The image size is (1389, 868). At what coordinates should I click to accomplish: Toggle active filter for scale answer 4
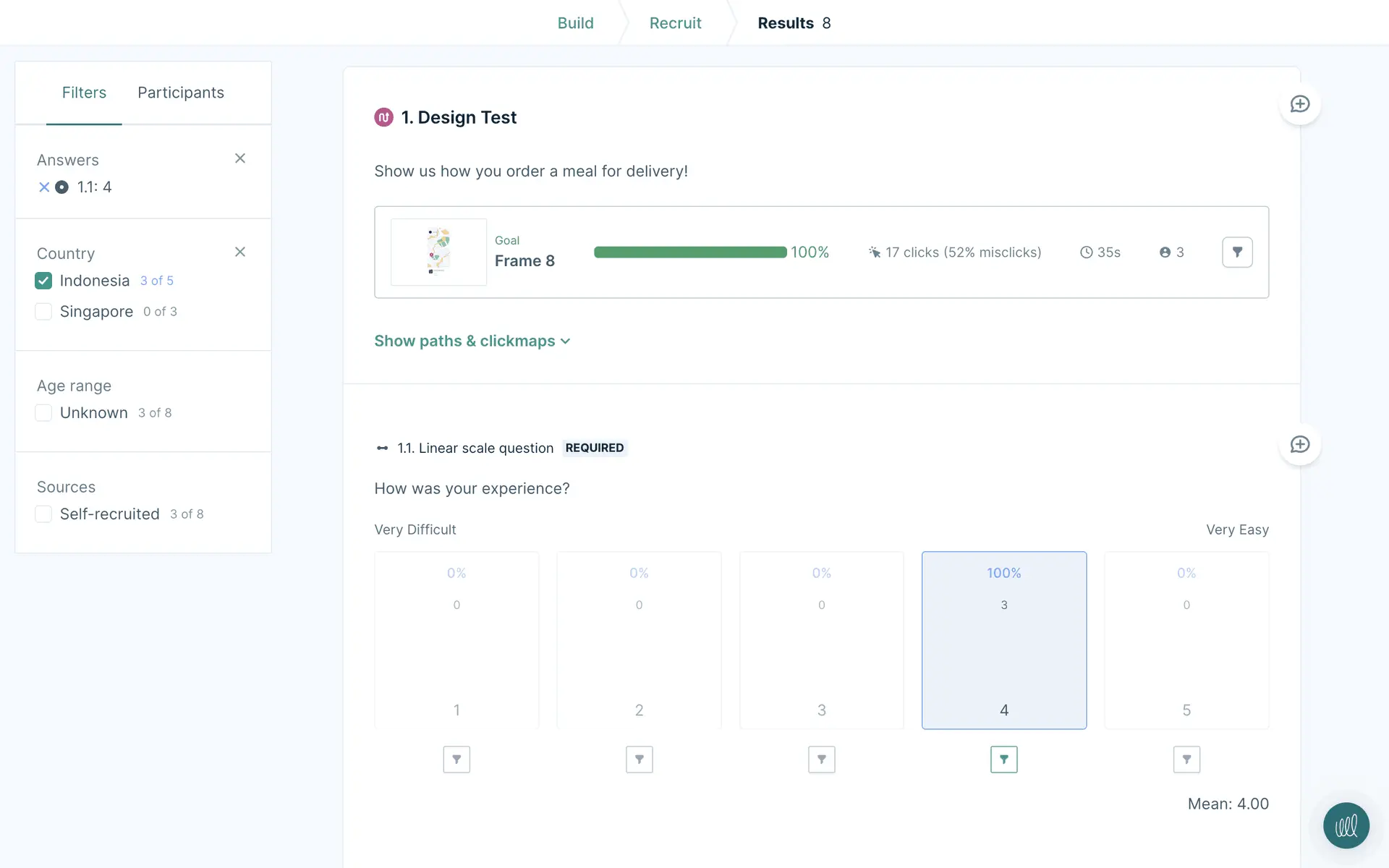(1003, 759)
